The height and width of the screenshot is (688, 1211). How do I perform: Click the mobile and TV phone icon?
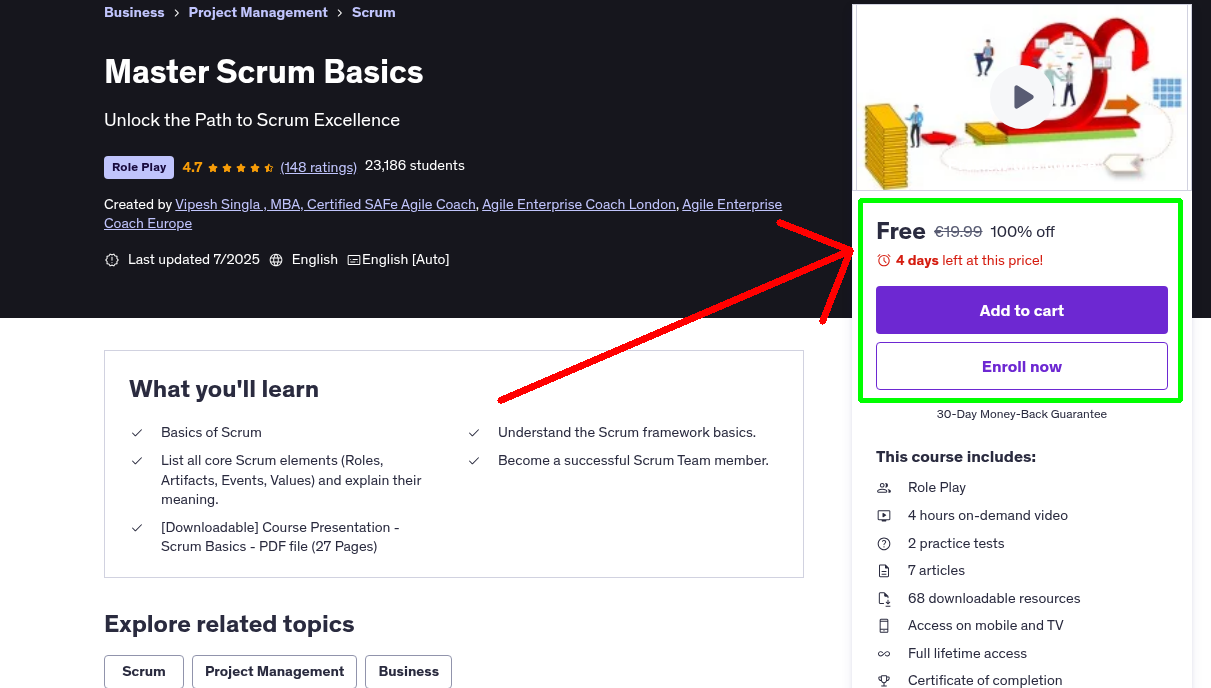(884, 626)
